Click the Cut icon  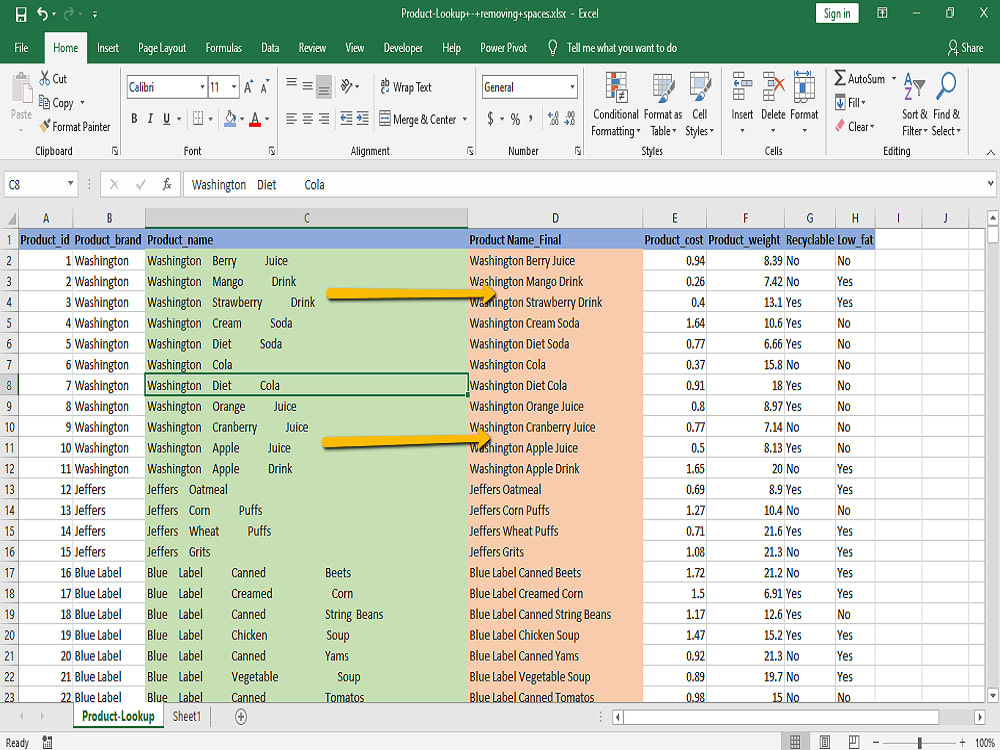47,78
